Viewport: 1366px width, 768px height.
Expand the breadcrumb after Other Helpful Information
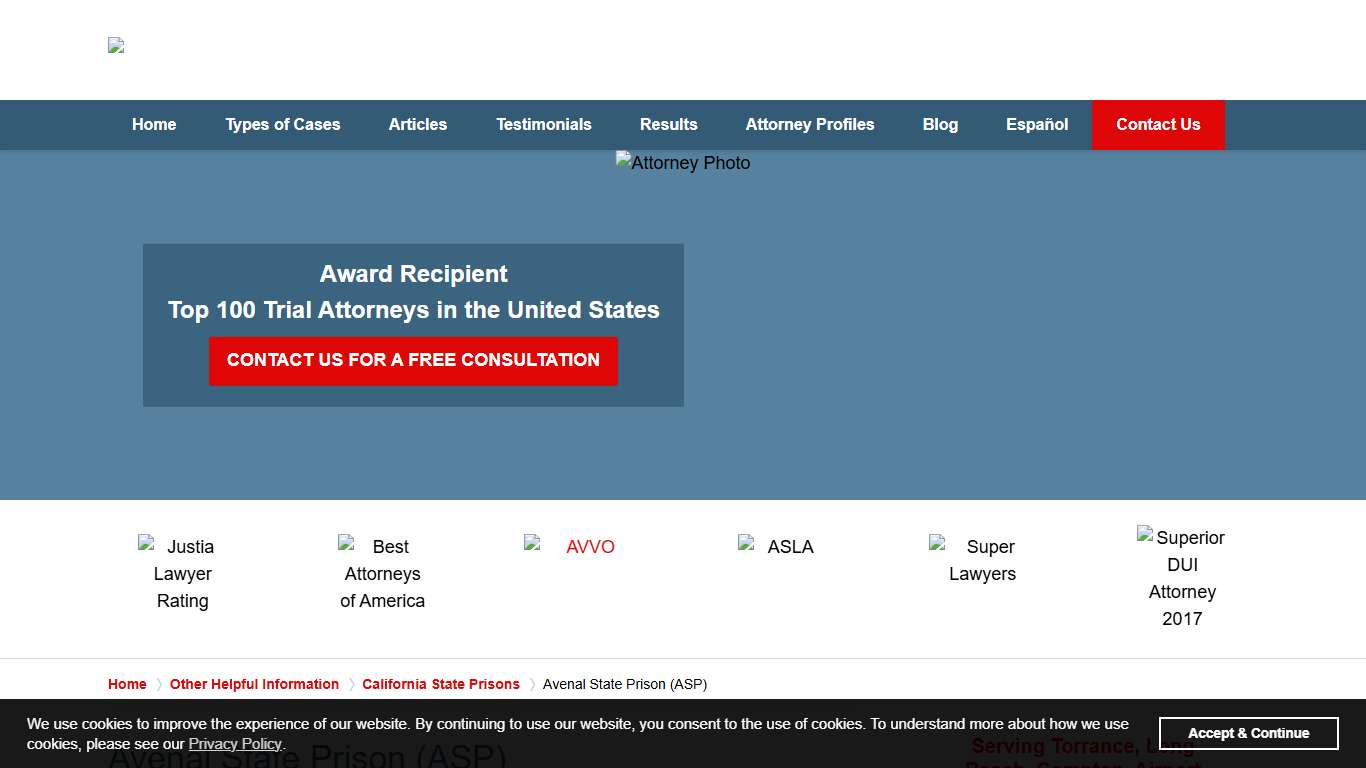[350, 684]
